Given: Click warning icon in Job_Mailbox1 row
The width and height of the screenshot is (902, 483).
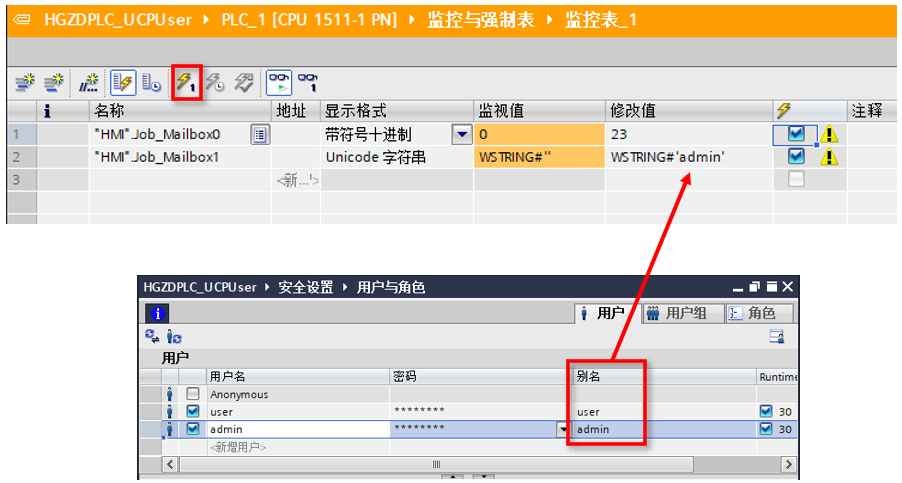Looking at the screenshot, I should [829, 156].
